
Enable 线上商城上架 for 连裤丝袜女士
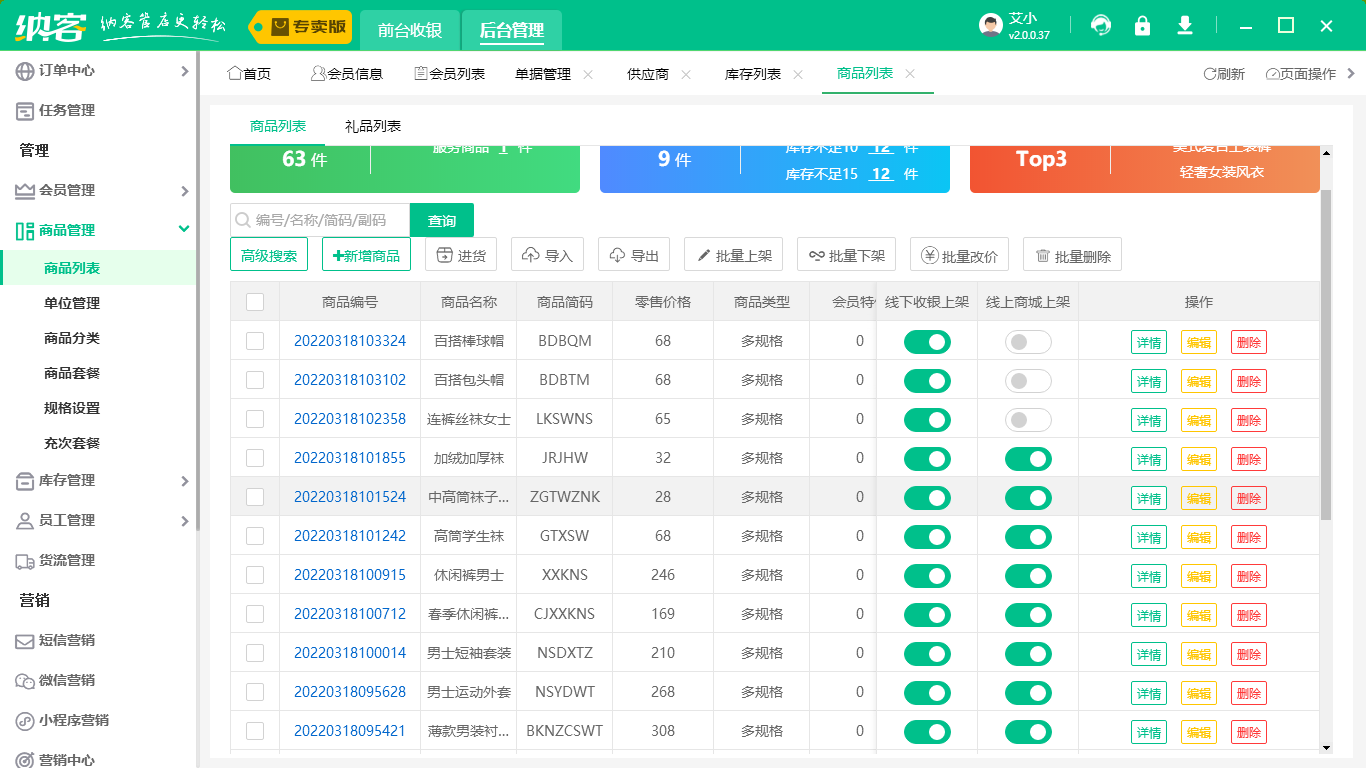tap(1028, 419)
